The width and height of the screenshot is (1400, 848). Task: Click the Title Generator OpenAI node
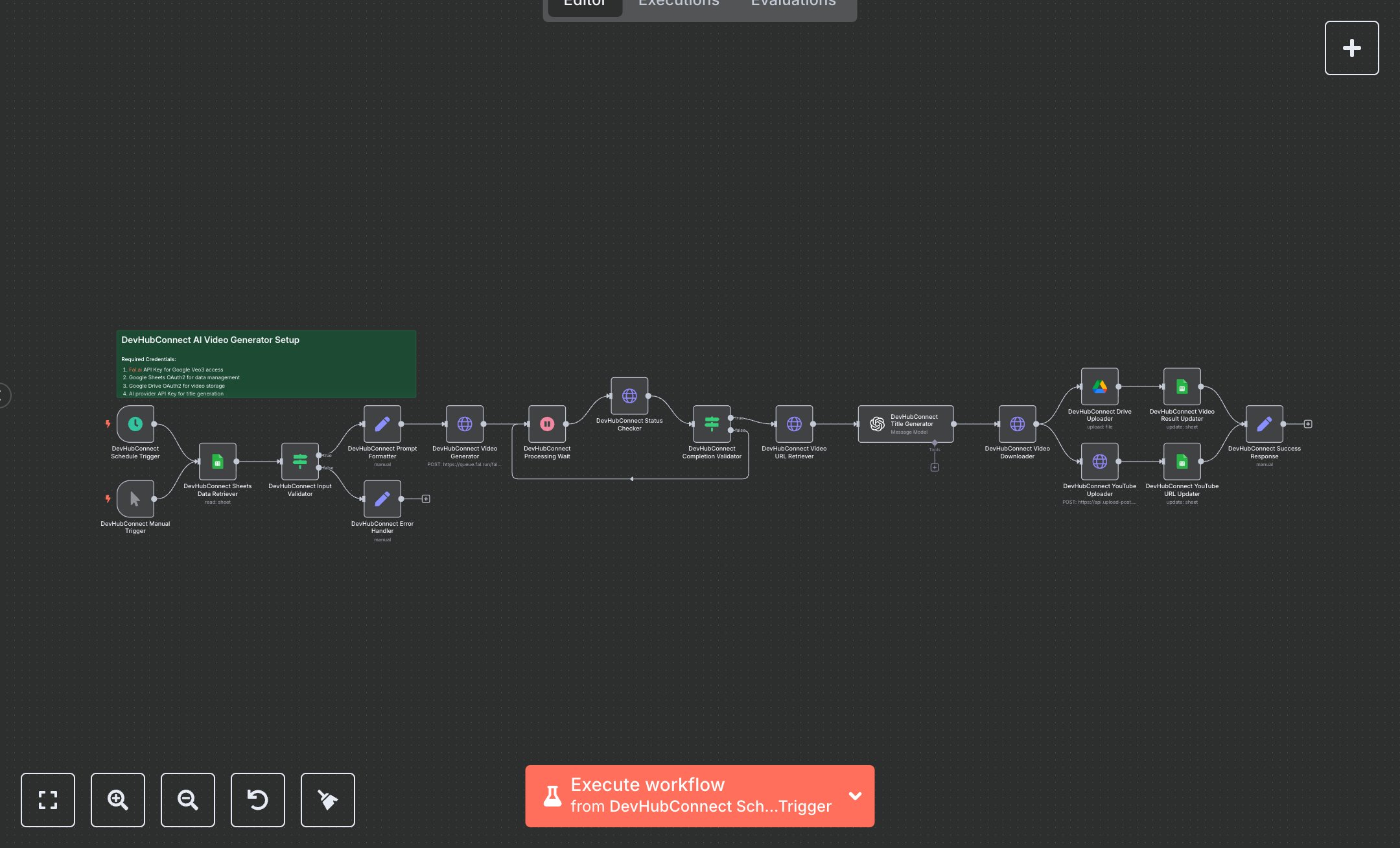[x=905, y=424]
